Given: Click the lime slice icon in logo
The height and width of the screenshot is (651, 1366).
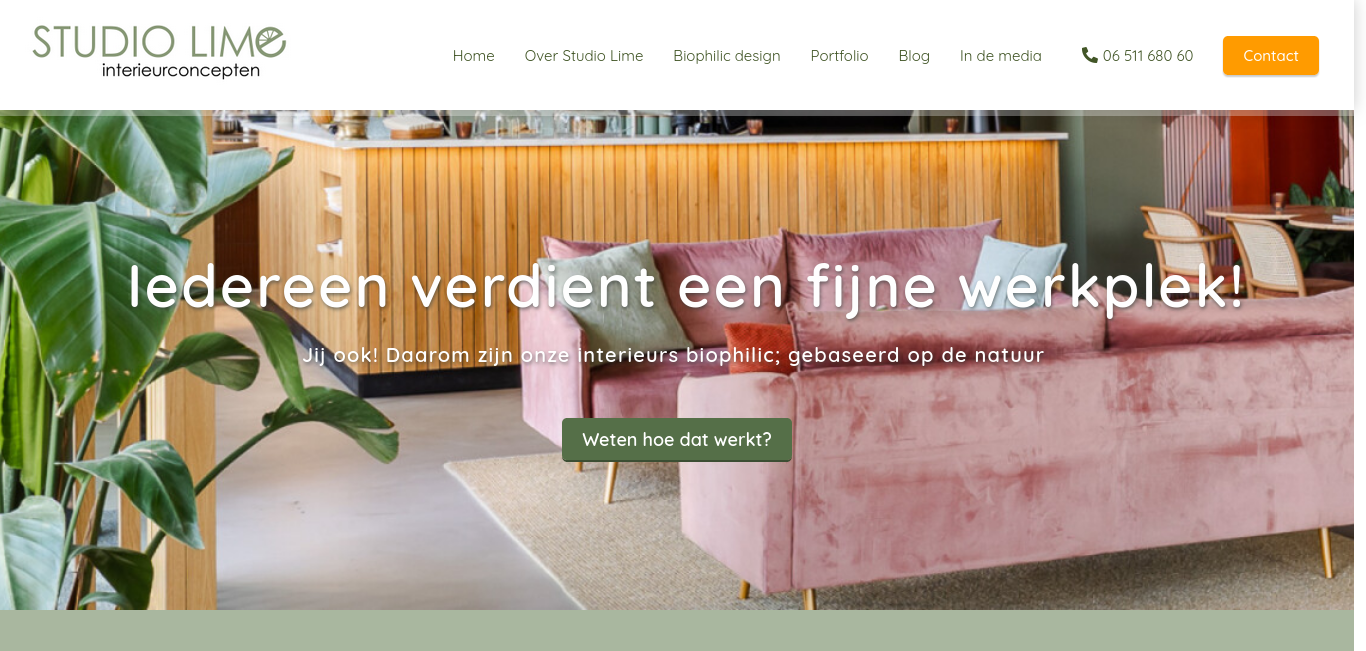Looking at the screenshot, I should 267,42.
